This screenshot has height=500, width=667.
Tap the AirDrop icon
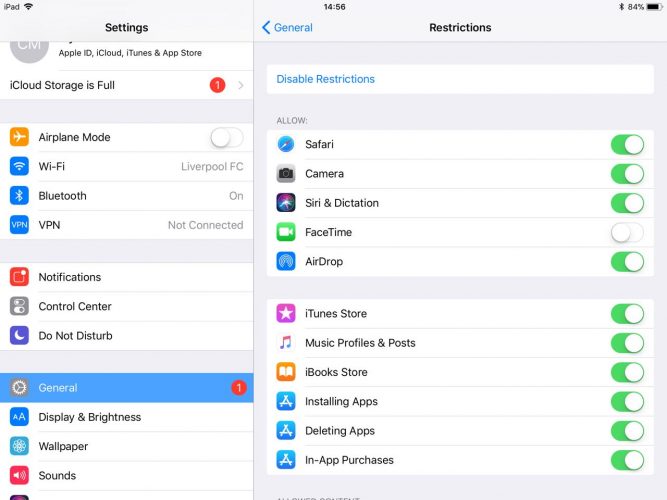[286, 262]
